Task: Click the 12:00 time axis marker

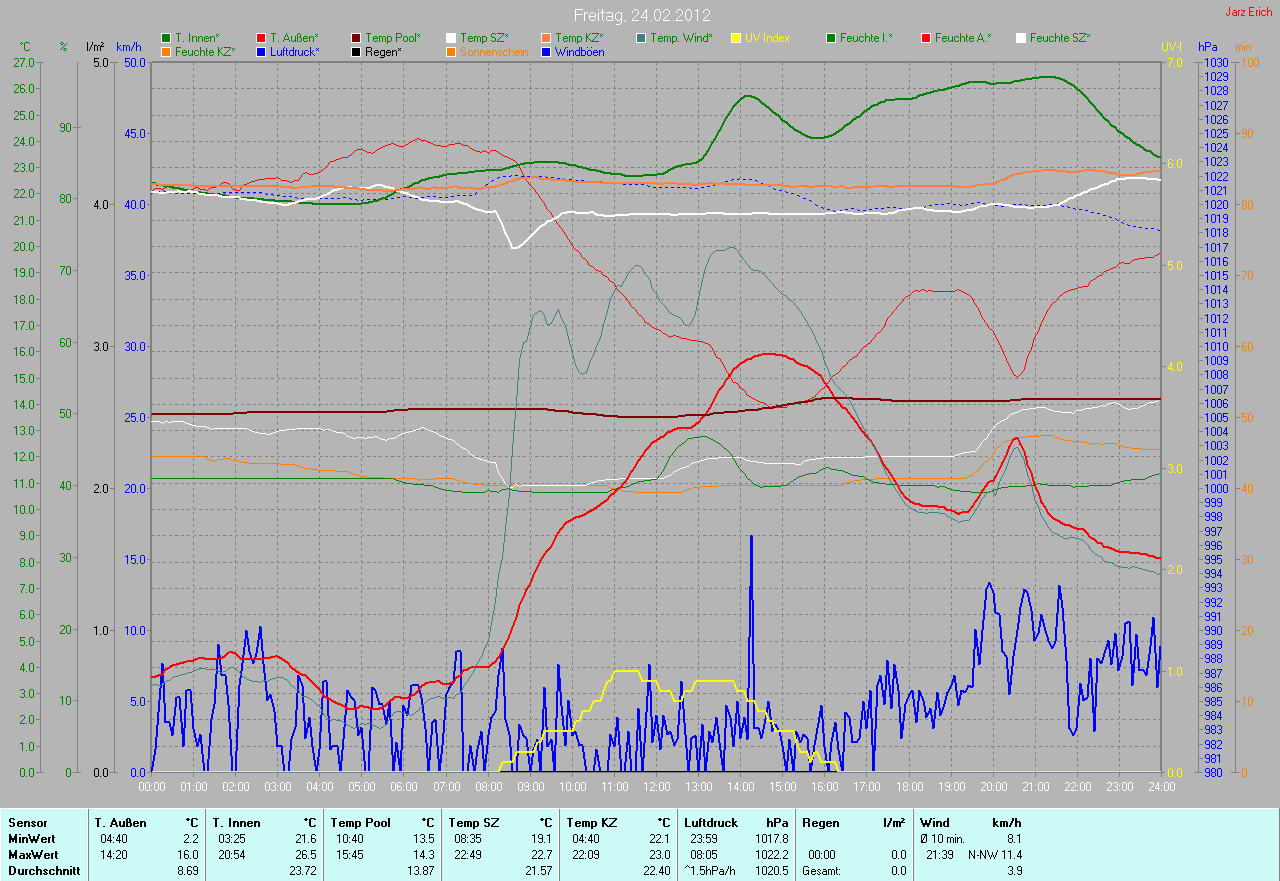Action: (x=656, y=787)
